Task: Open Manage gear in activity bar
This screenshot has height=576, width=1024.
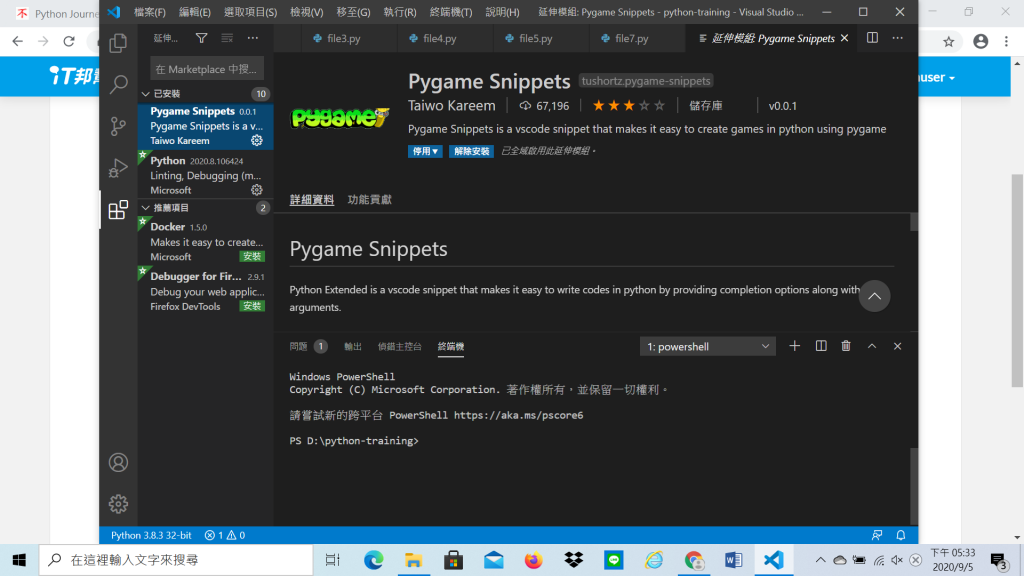Action: pos(118,504)
